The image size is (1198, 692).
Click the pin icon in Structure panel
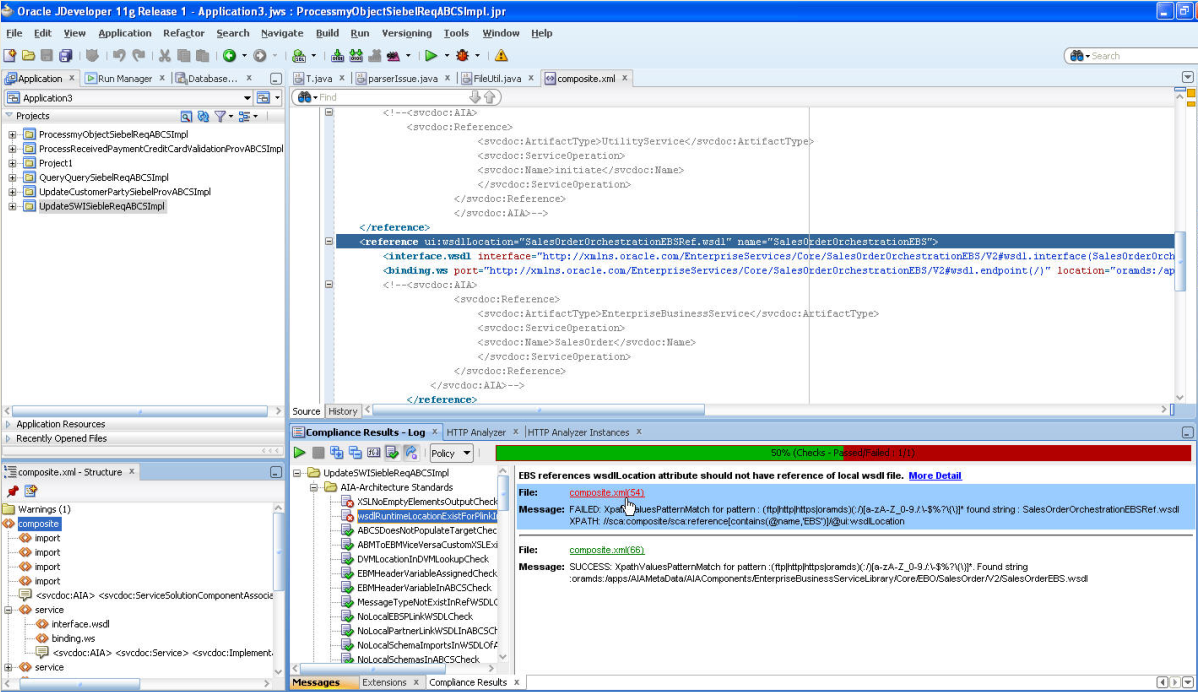pos(12,491)
